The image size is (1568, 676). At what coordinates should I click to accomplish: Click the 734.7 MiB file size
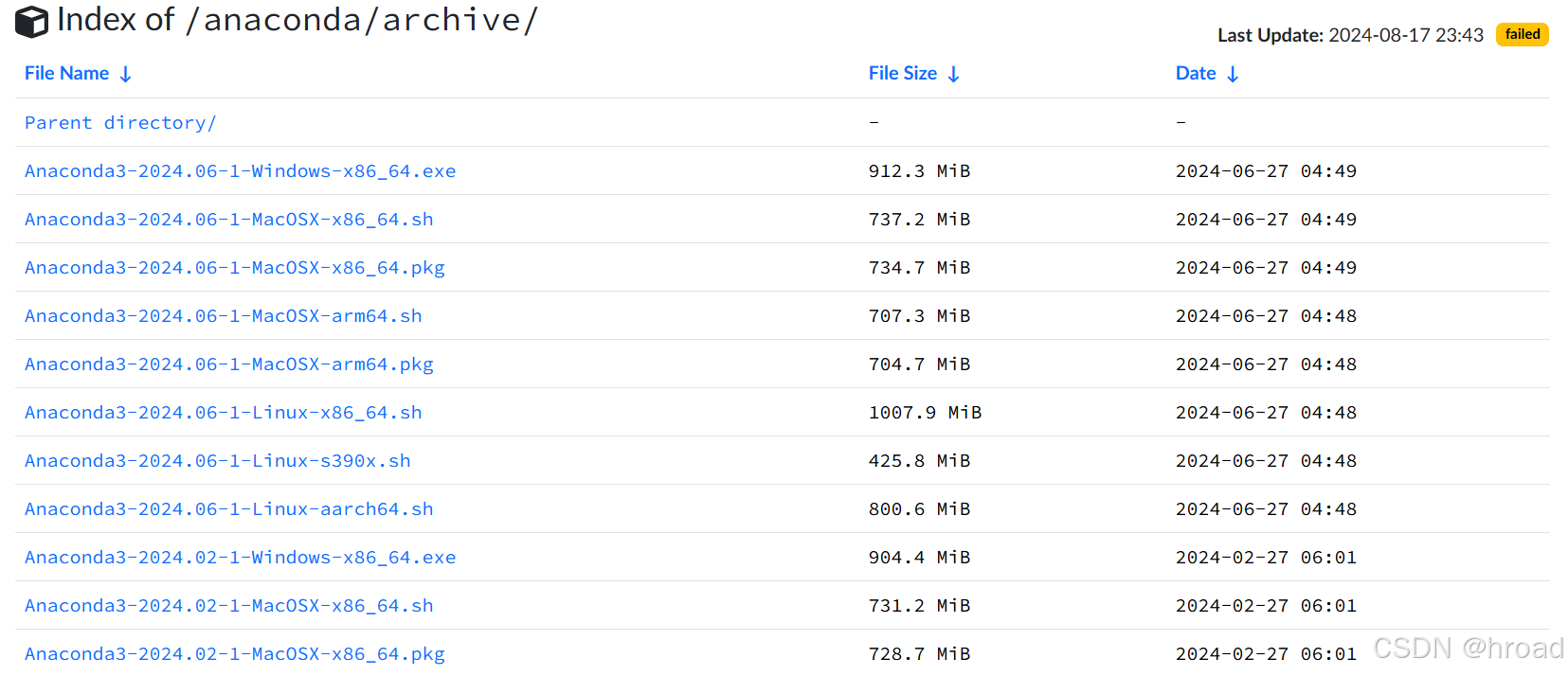point(920,268)
